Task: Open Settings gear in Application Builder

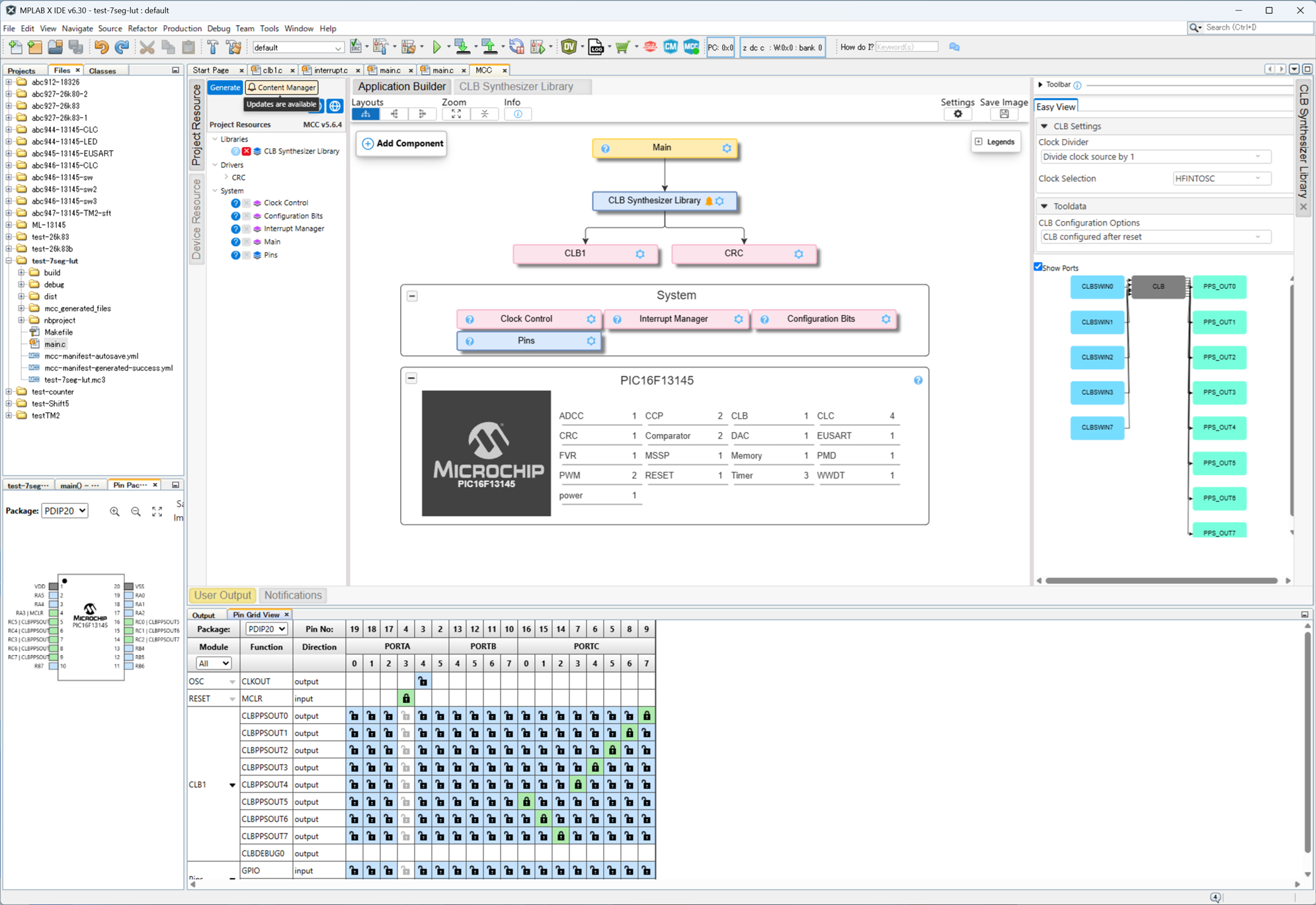Action: (958, 114)
